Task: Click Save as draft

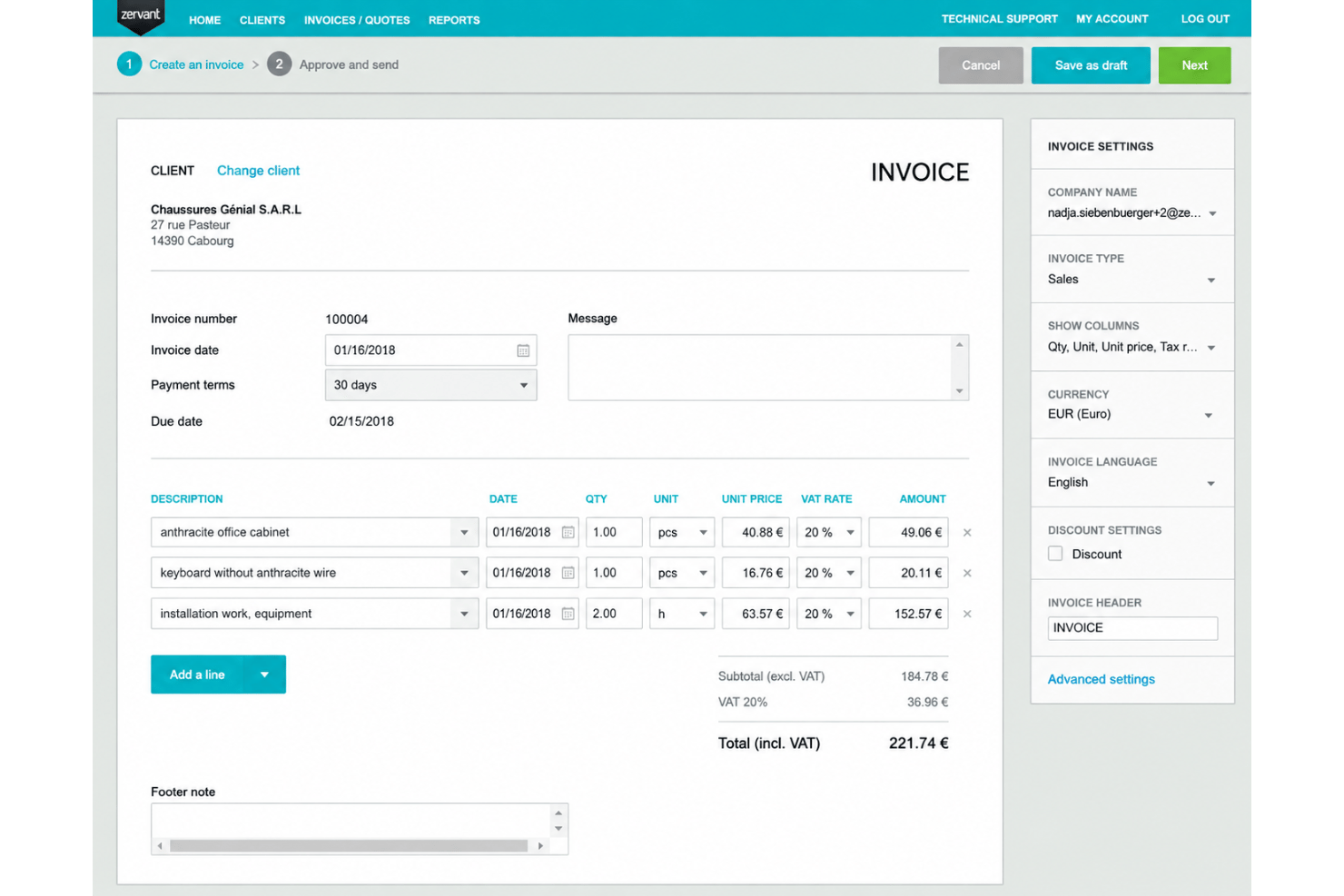Action: (1091, 65)
